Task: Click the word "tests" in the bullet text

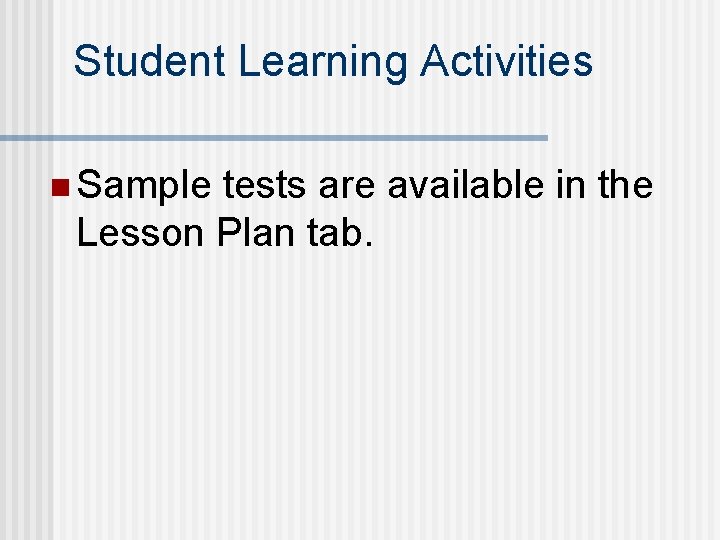Action: pos(265,186)
